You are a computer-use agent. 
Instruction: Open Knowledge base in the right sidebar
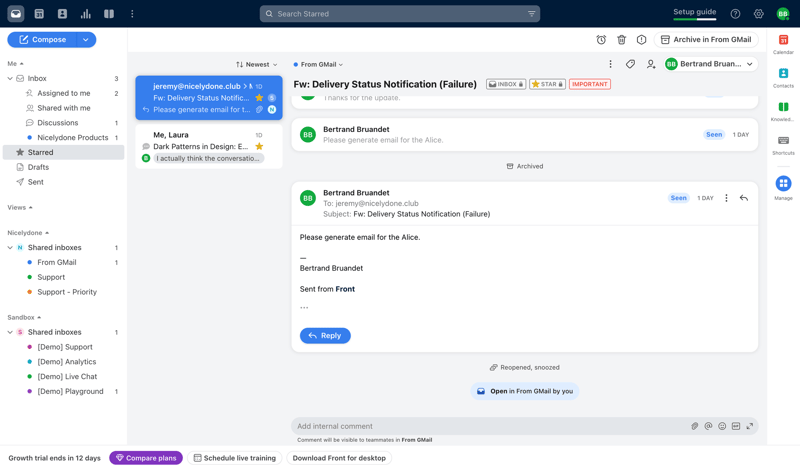tap(783, 111)
